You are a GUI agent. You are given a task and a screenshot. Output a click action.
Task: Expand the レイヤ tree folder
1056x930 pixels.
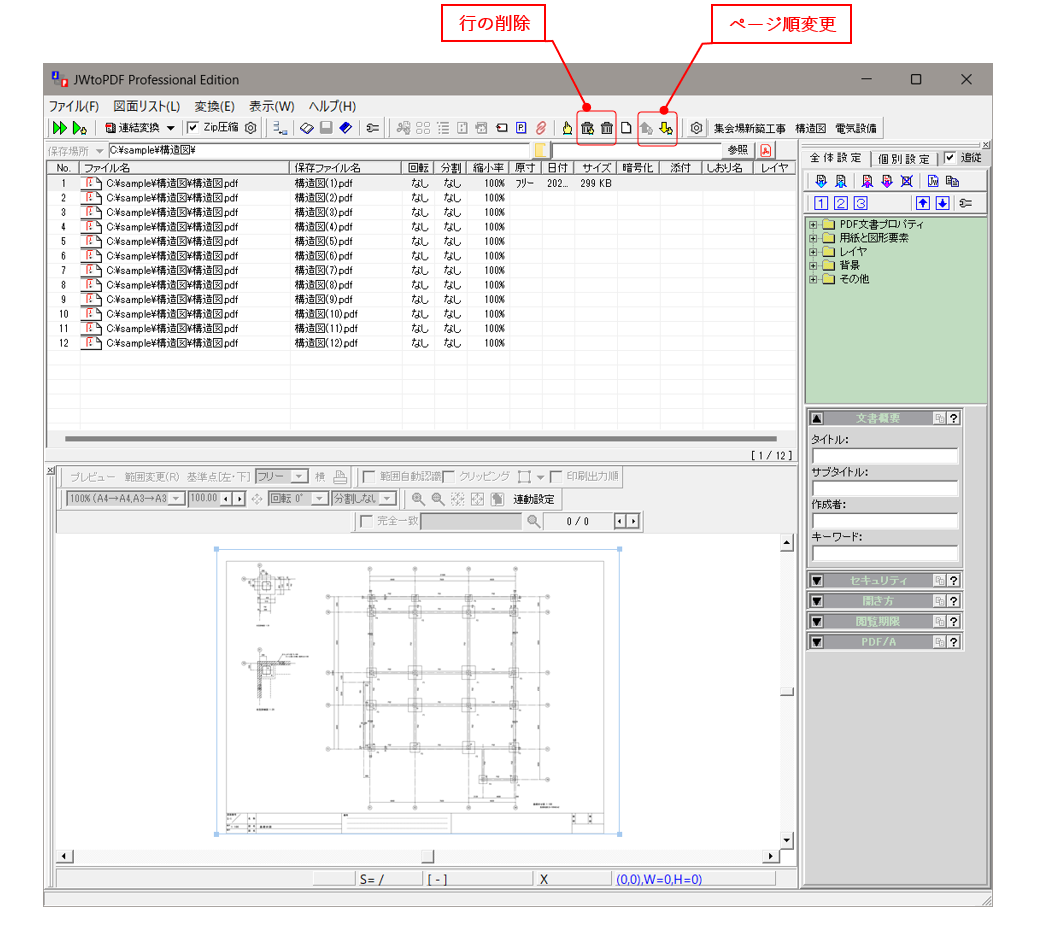click(812, 251)
